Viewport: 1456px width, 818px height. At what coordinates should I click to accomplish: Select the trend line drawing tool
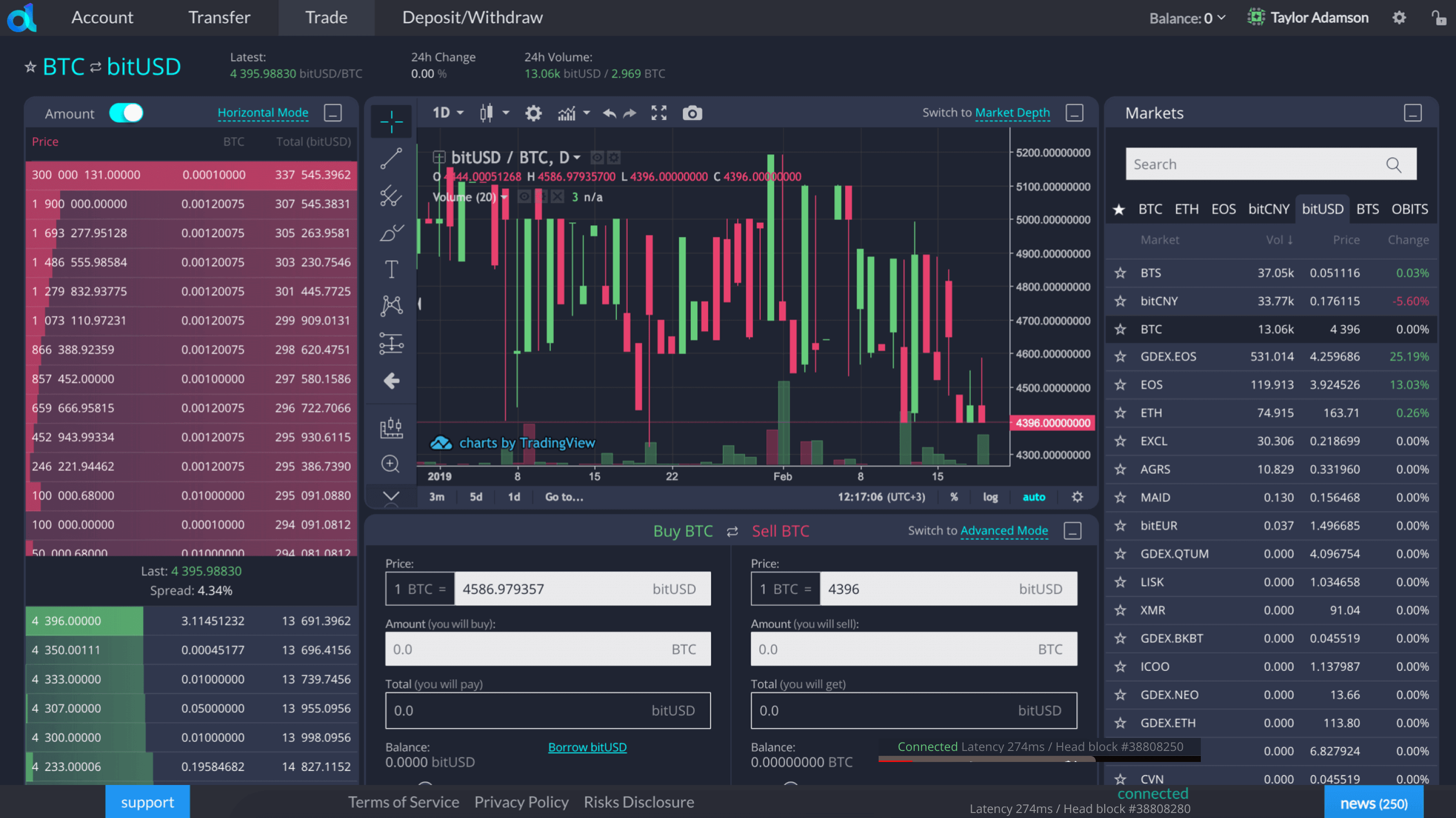click(391, 159)
